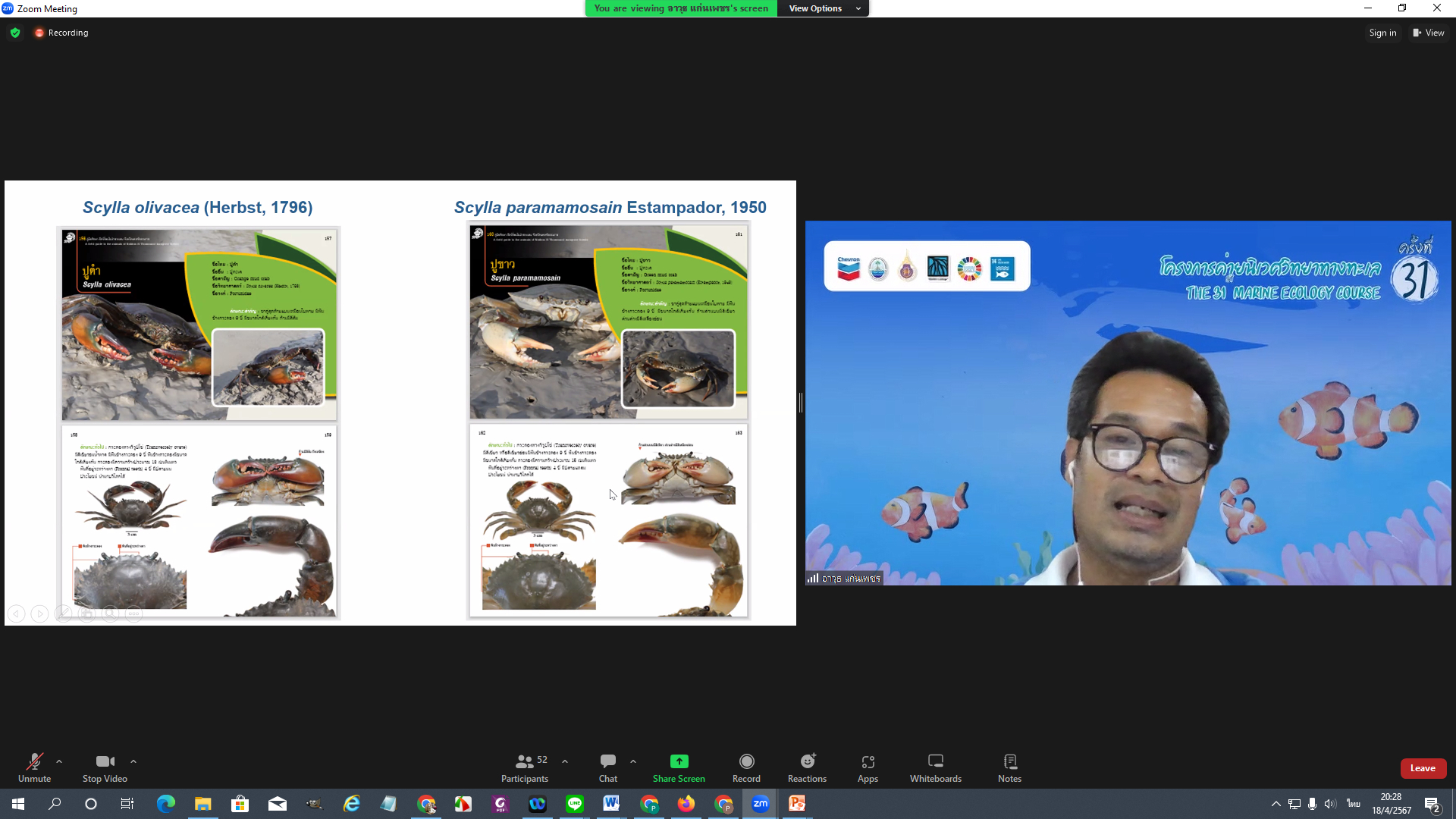The image size is (1456, 819).
Task: Expand video options arrow next to Stop Video
Action: tap(133, 761)
